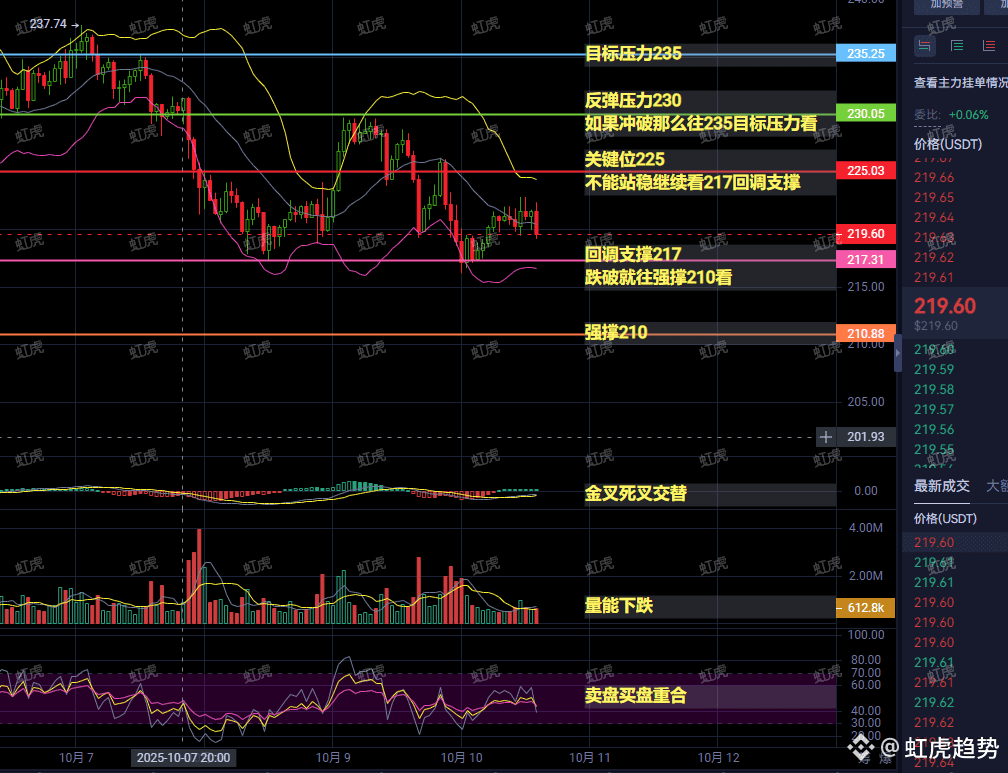The image size is (1008, 773).
Task: Select the red 225.03 price level tag
Action: (x=865, y=171)
